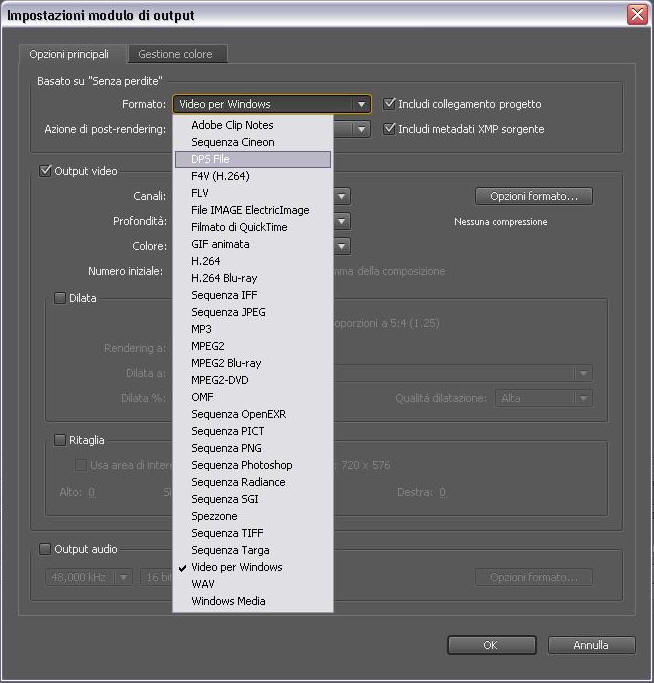Choose checked Video per Windows entry
This screenshot has width=654, height=683.
click(253, 567)
